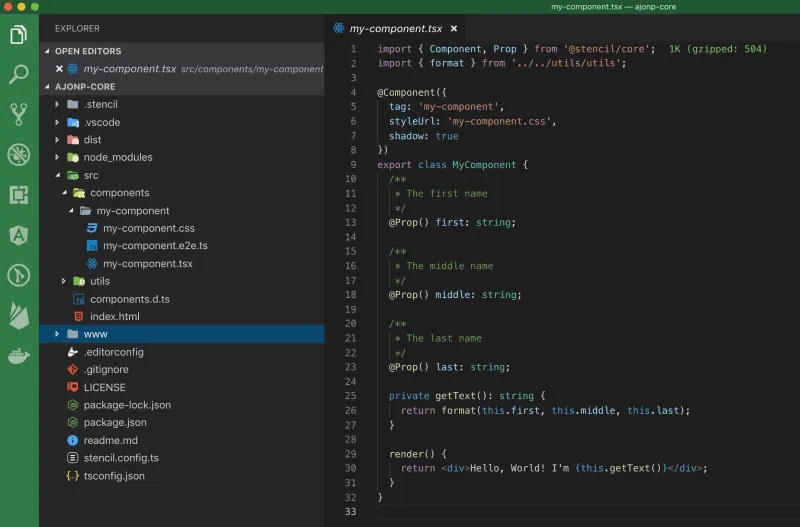Open the Docker whale icon
Viewport: 800px width, 527px height.
[x=18, y=356]
